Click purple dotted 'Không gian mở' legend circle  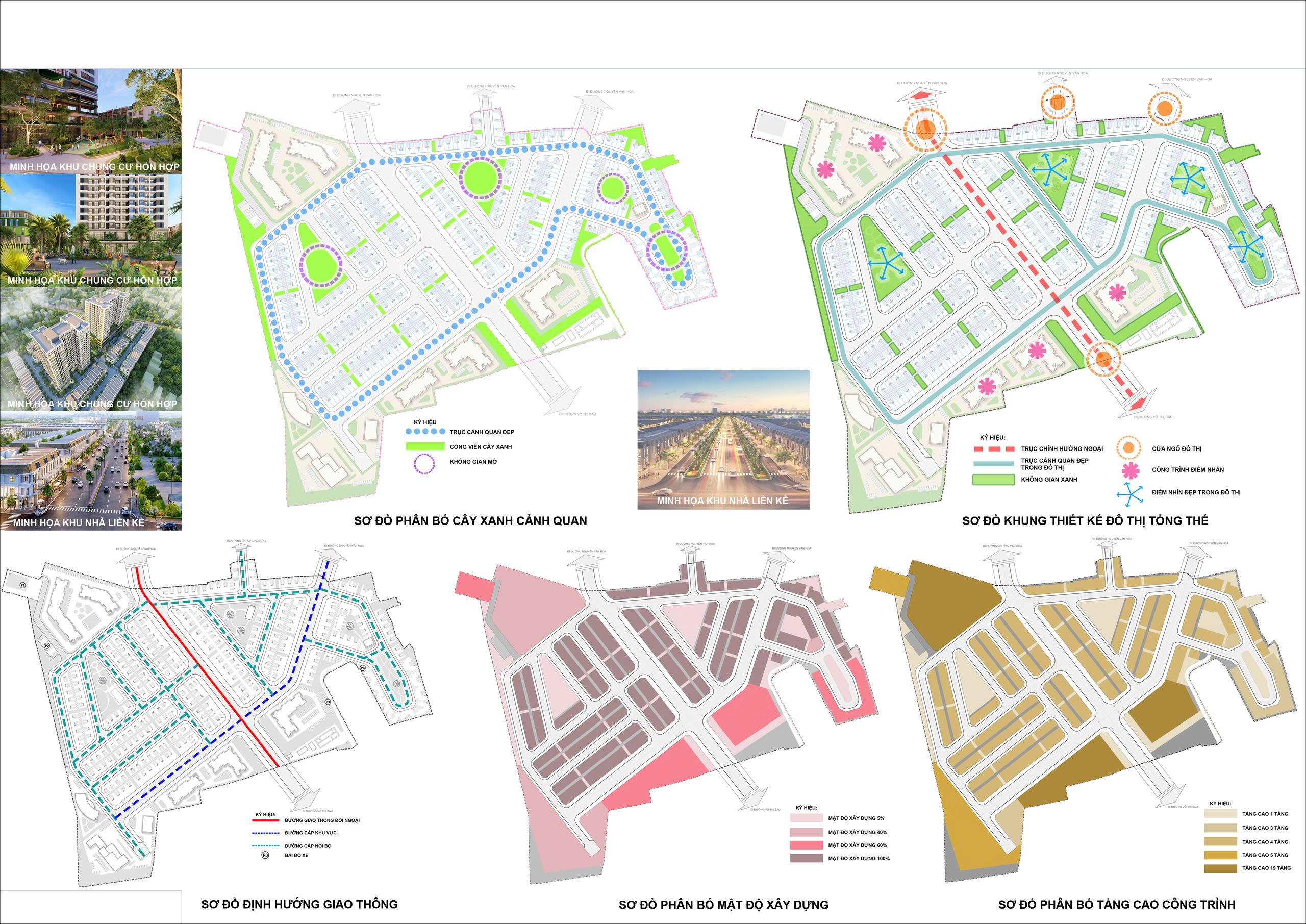(424, 462)
